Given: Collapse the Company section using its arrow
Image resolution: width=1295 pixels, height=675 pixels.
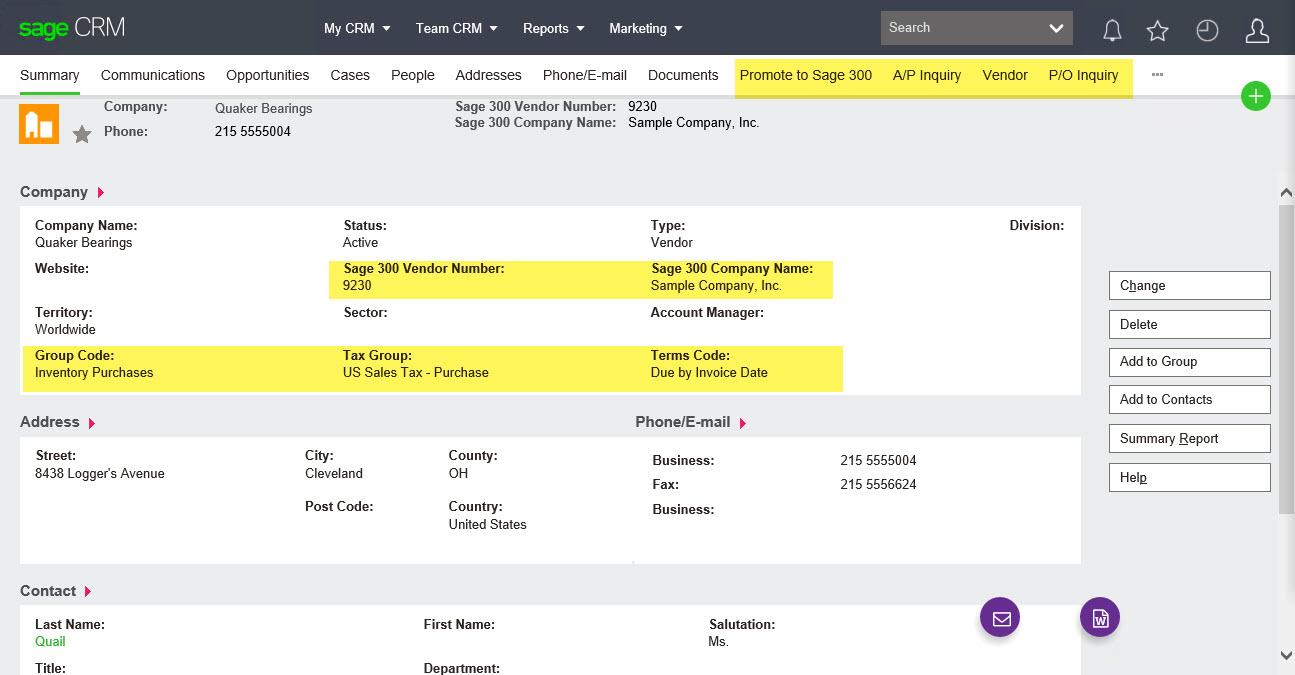Looking at the screenshot, I should (99, 192).
